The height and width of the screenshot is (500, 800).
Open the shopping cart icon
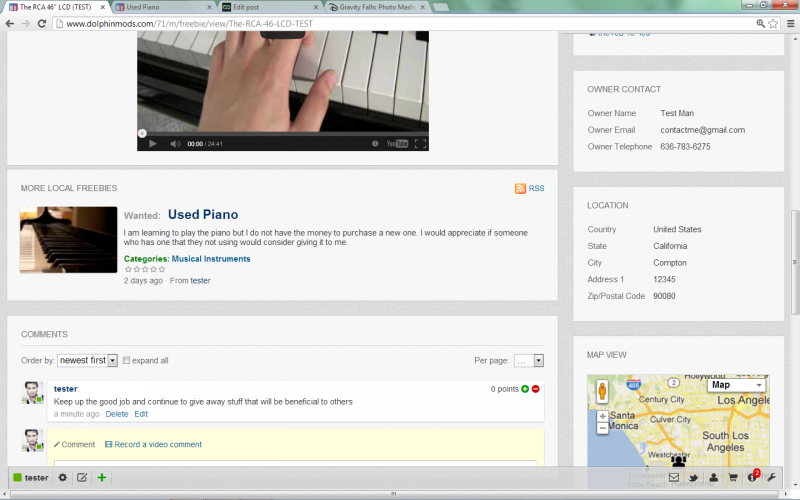[x=733, y=478]
